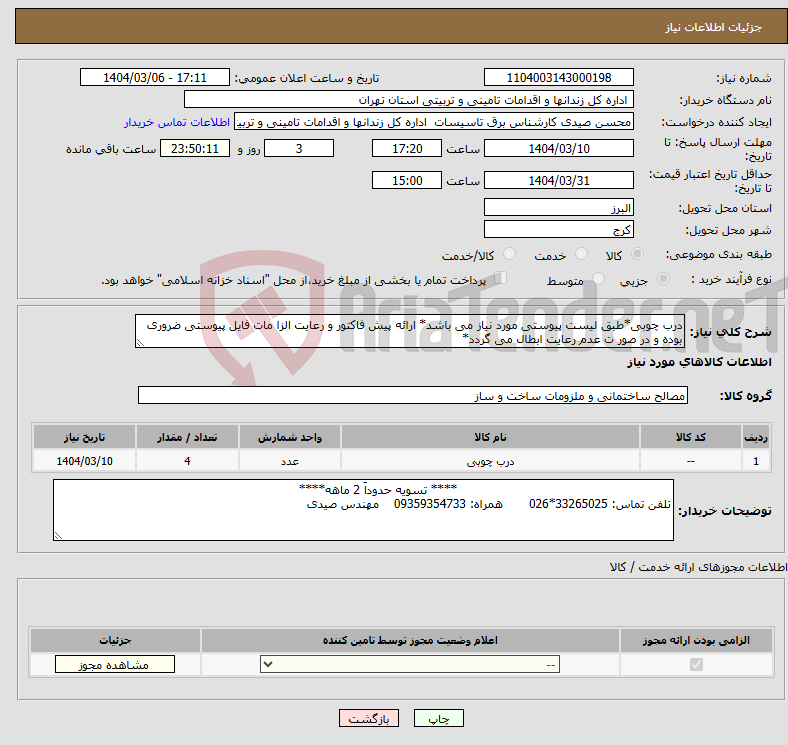Image resolution: width=788 pixels, height=745 pixels.
Task: Click the announcement date field 1404/03/06 - 17:11
Action: click(155, 77)
